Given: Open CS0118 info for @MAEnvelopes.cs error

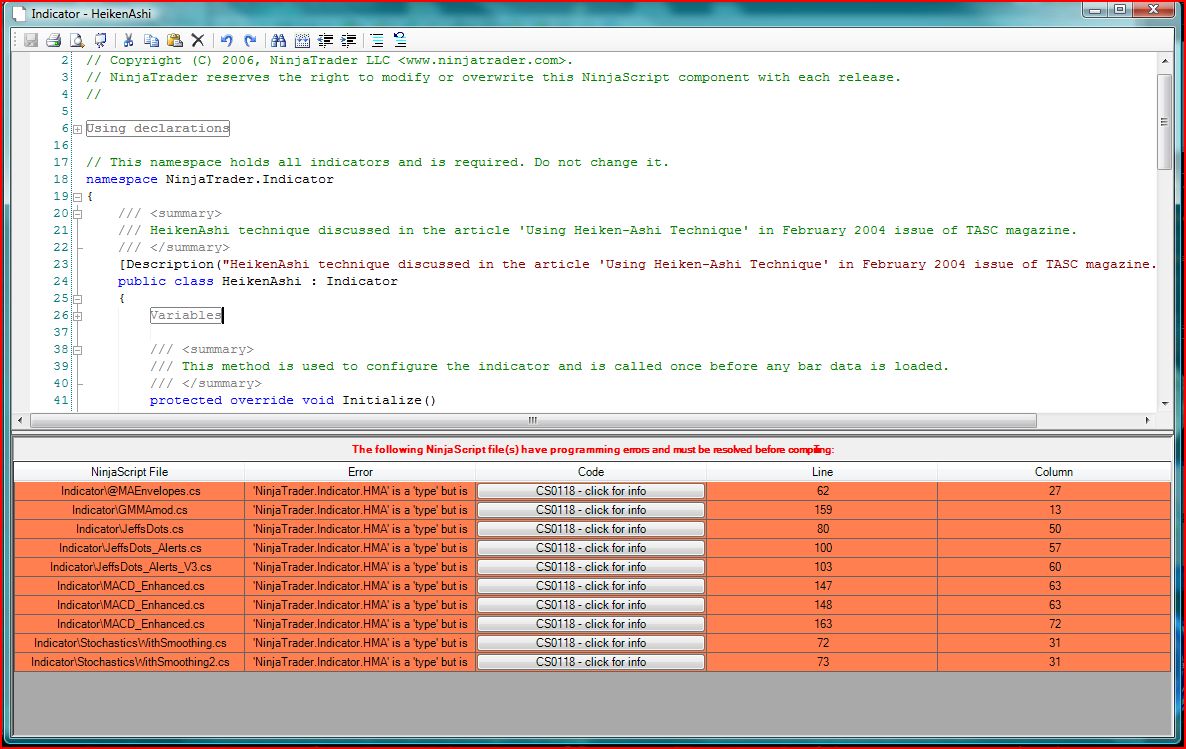Looking at the screenshot, I should (590, 491).
